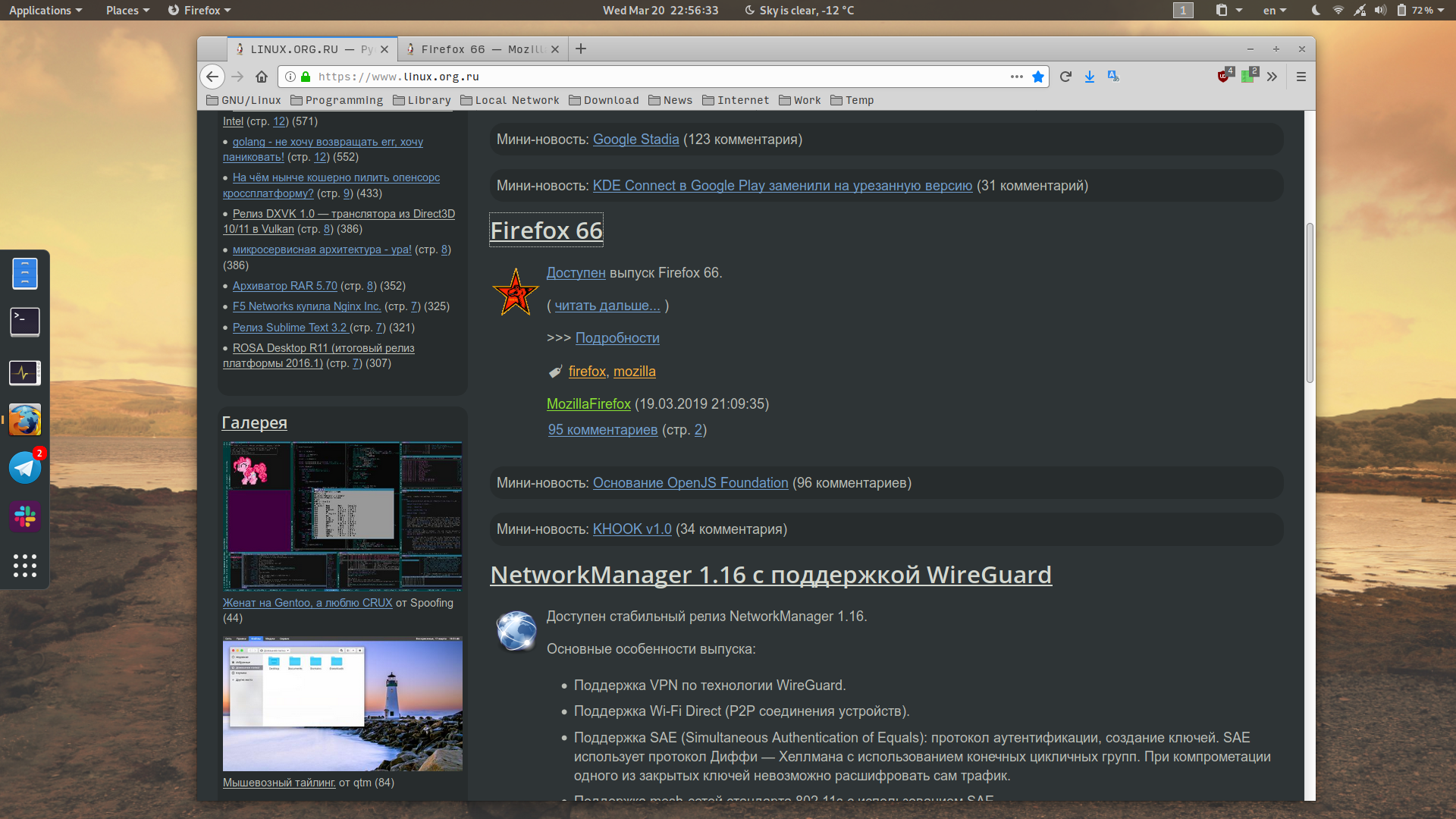Open the Firefox app menu in top bar

[x=199, y=10]
